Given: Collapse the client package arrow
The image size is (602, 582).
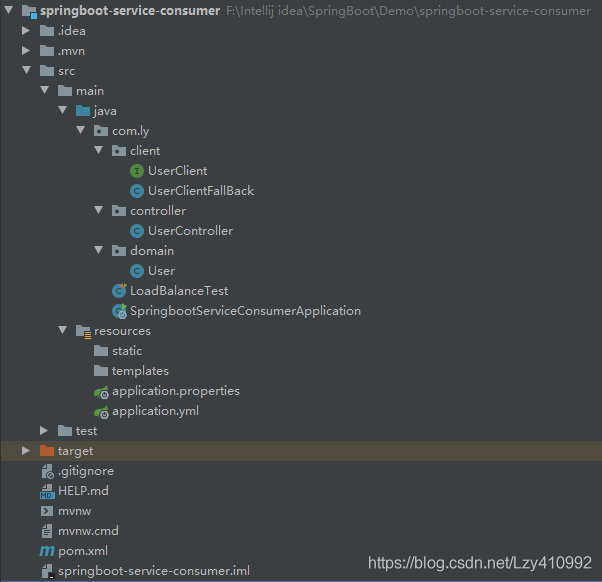Looking at the screenshot, I should 99,150.
